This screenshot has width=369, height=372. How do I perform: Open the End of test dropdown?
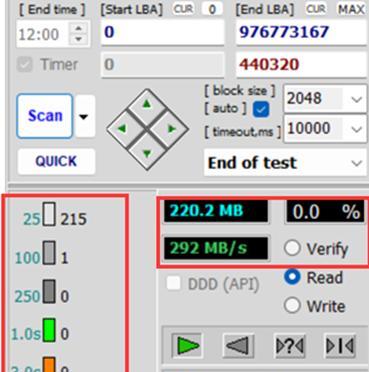(x=285, y=163)
